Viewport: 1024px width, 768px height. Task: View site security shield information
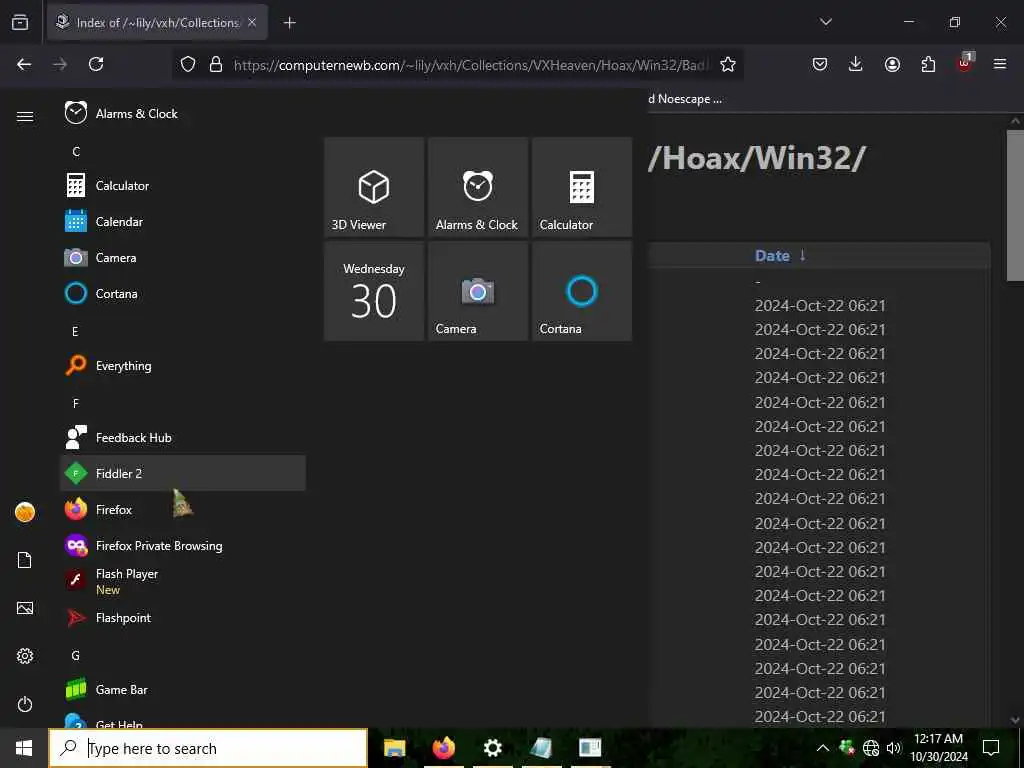(x=188, y=65)
